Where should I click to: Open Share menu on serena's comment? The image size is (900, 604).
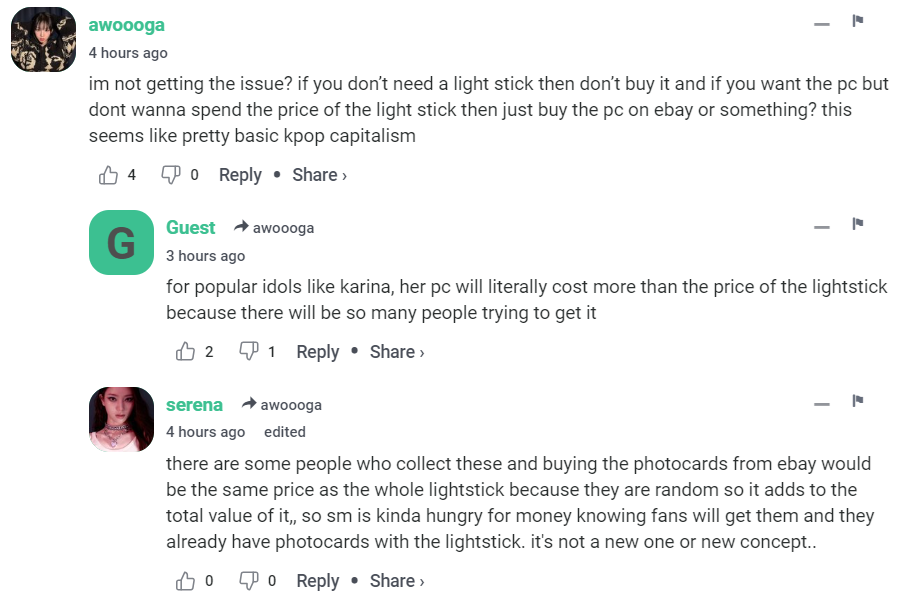(x=397, y=581)
